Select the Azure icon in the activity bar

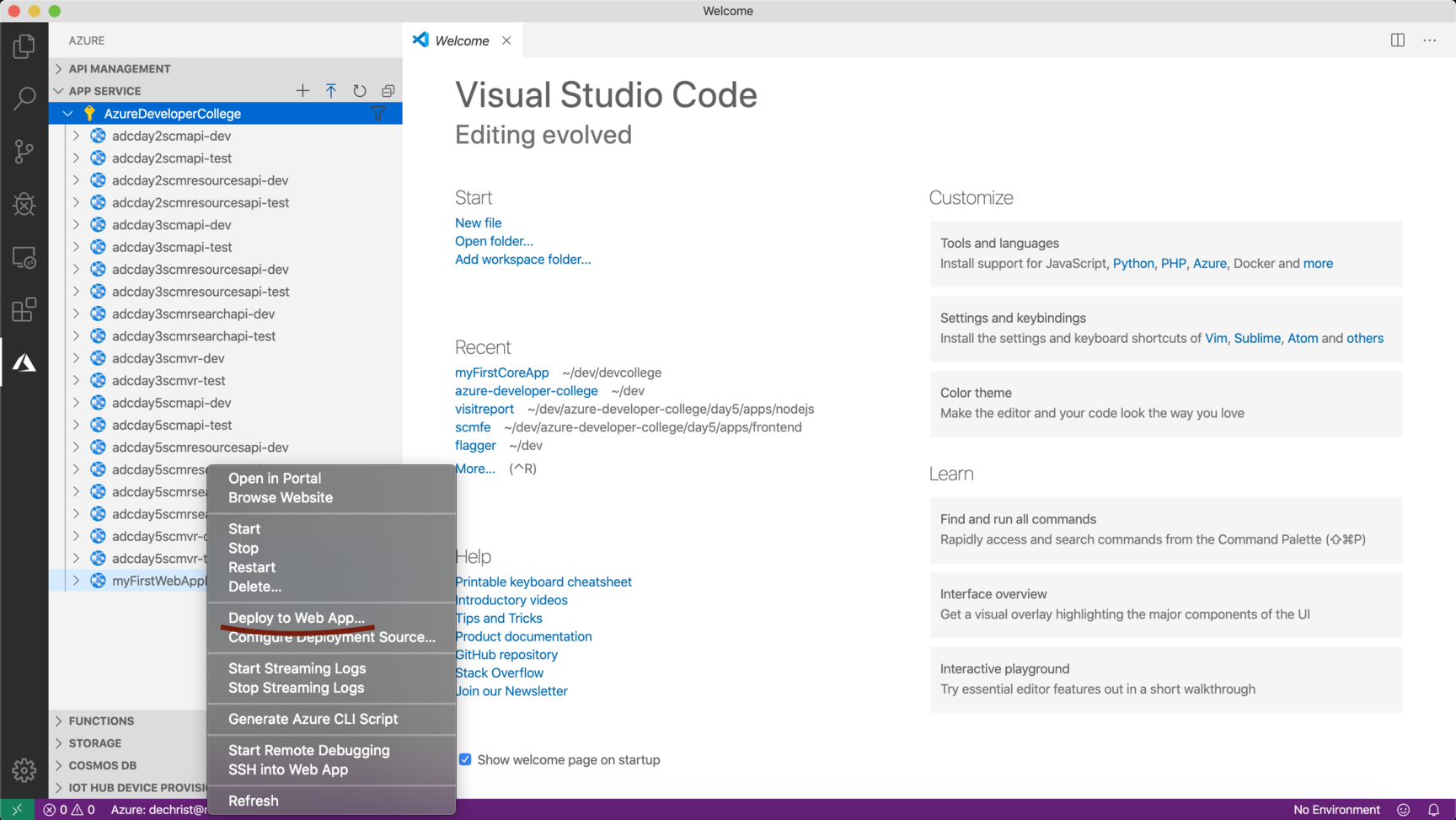(x=24, y=362)
